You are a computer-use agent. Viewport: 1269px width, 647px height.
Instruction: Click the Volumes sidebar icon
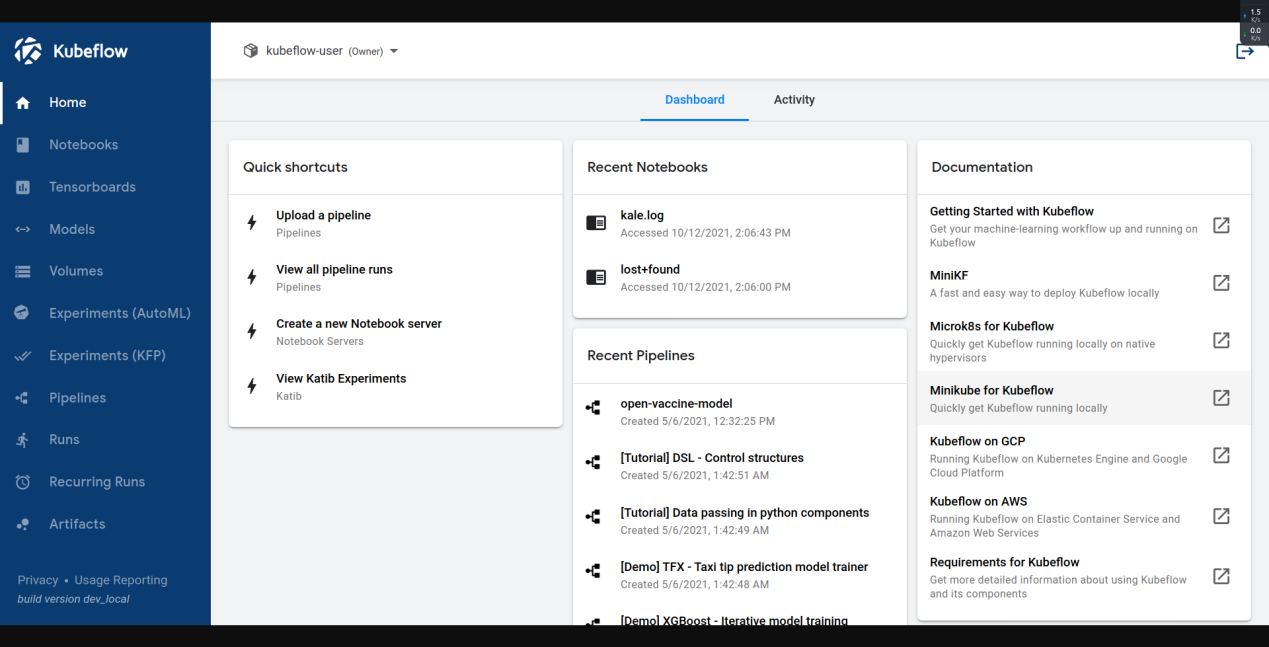(x=23, y=271)
